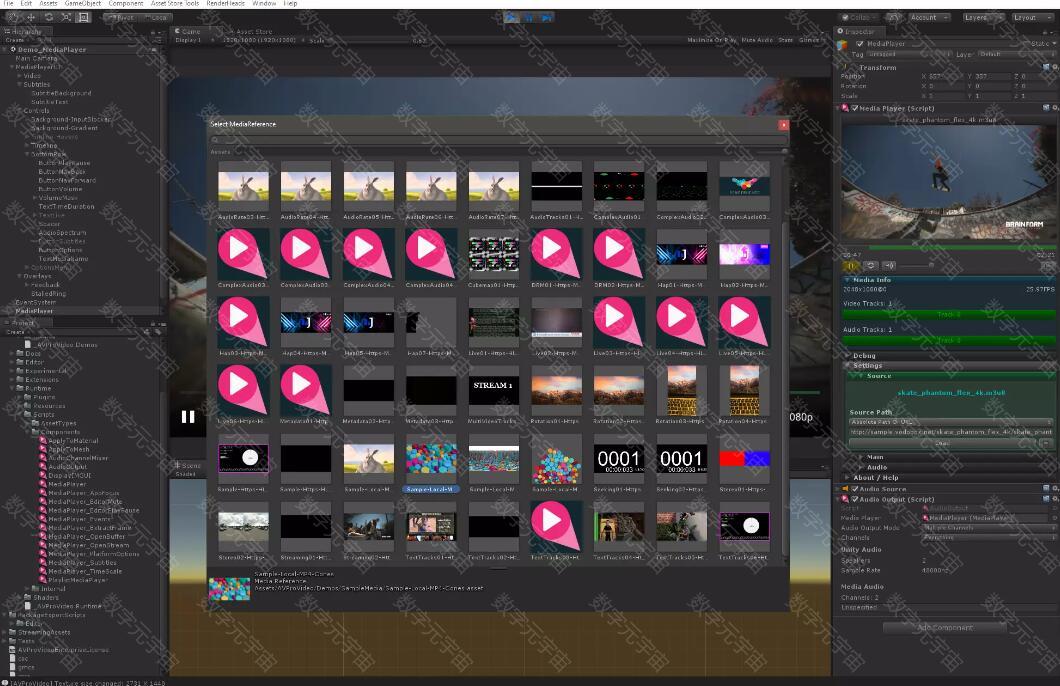1060x686 pixels.
Task: Select the Hand view tool
Action: [x=14, y=17]
